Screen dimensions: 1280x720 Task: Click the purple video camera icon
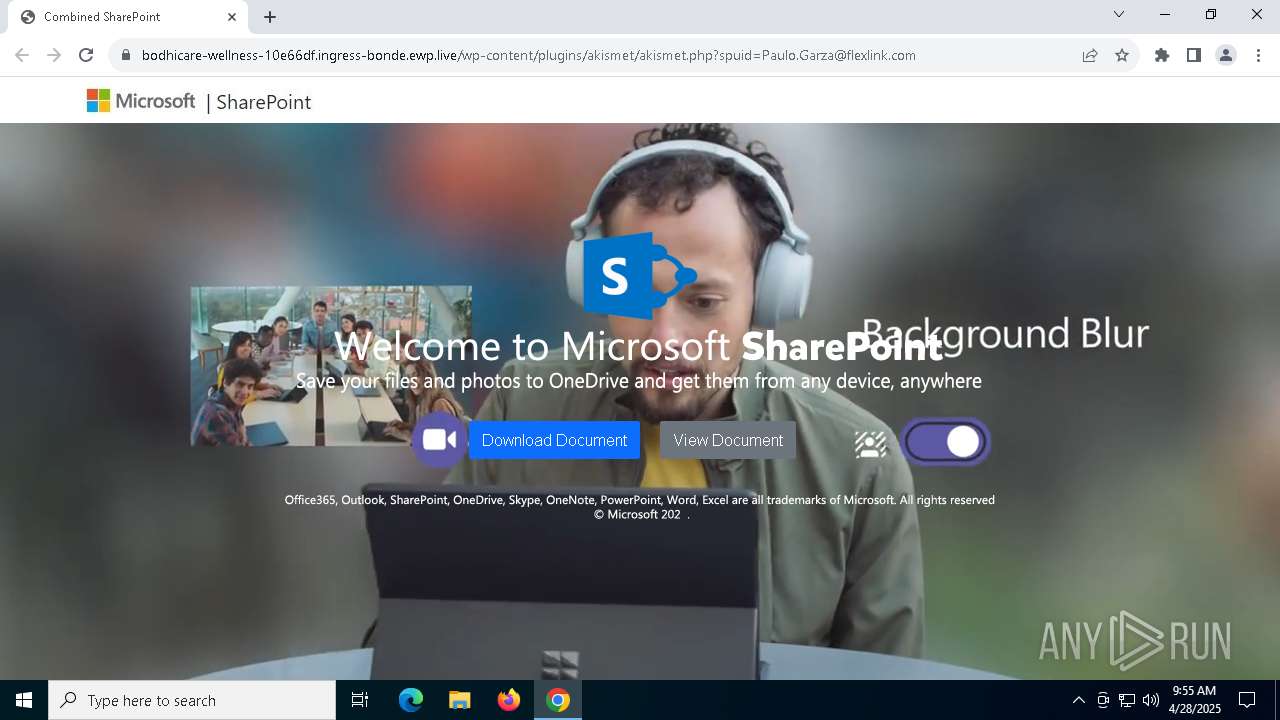coord(439,440)
